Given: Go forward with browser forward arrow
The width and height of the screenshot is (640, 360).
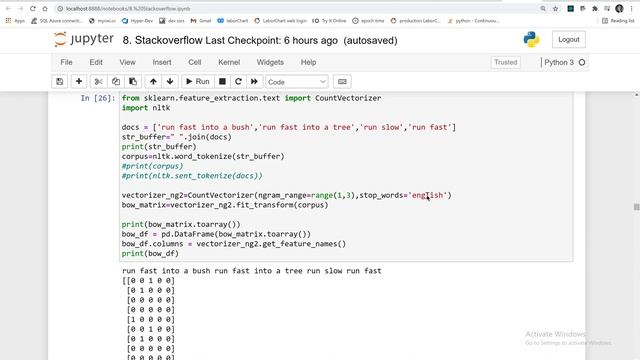Looking at the screenshot, I should 20,9.
